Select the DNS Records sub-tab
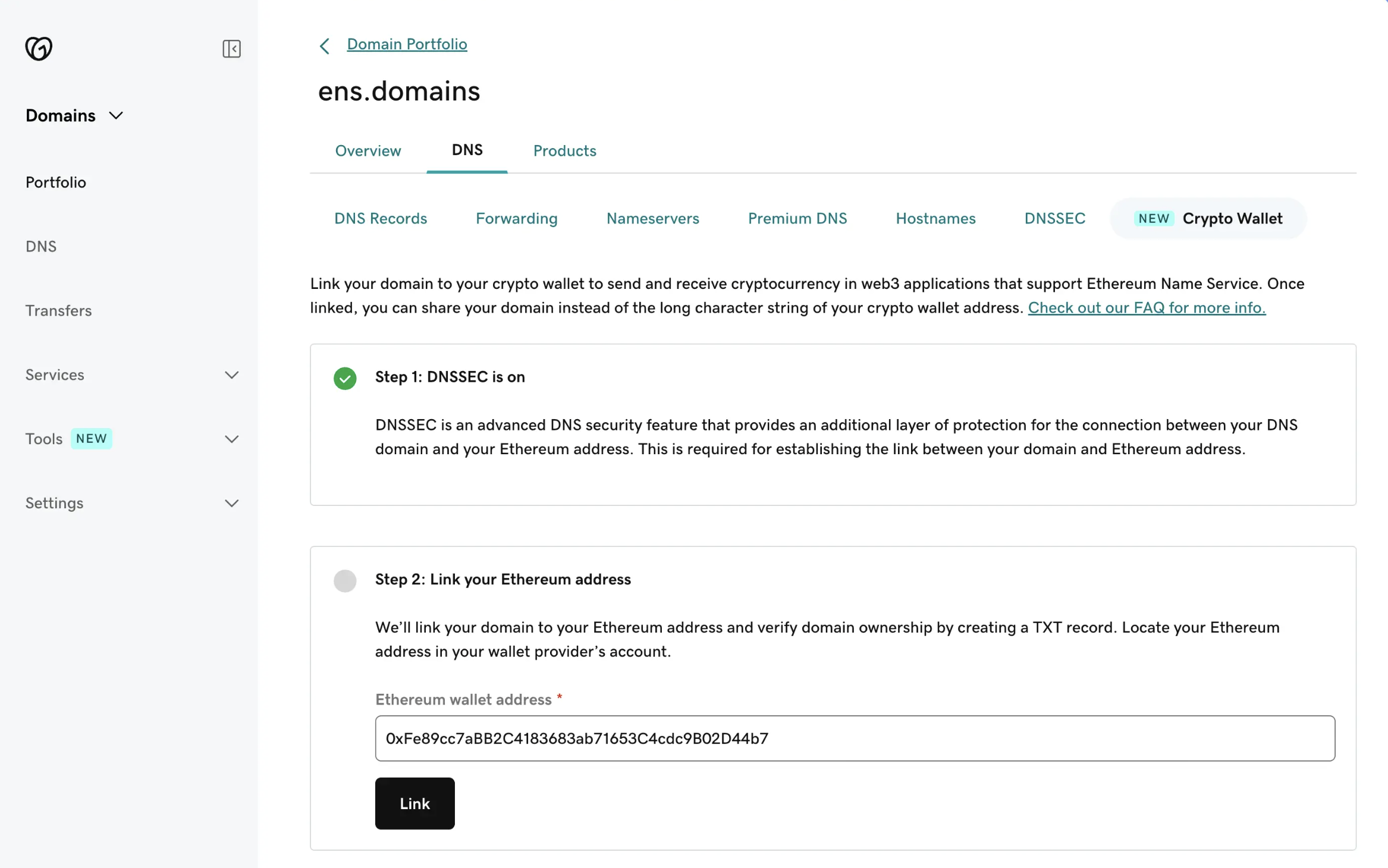 381,219
